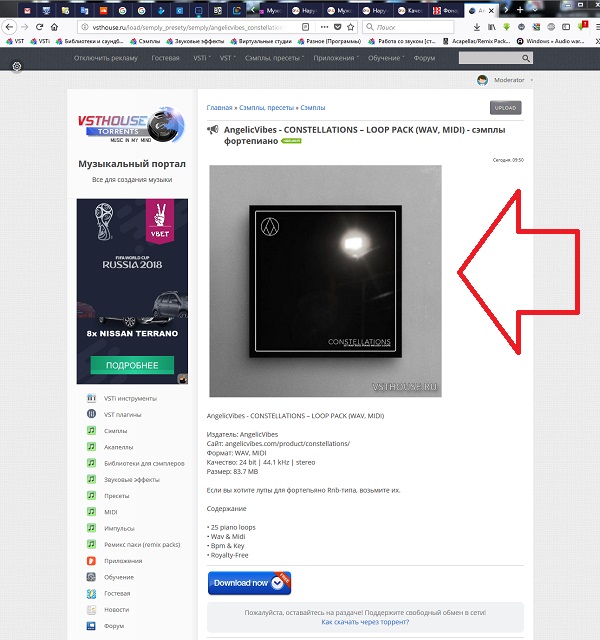
Task: Open a new tab with the plus button
Action: coord(520,10)
